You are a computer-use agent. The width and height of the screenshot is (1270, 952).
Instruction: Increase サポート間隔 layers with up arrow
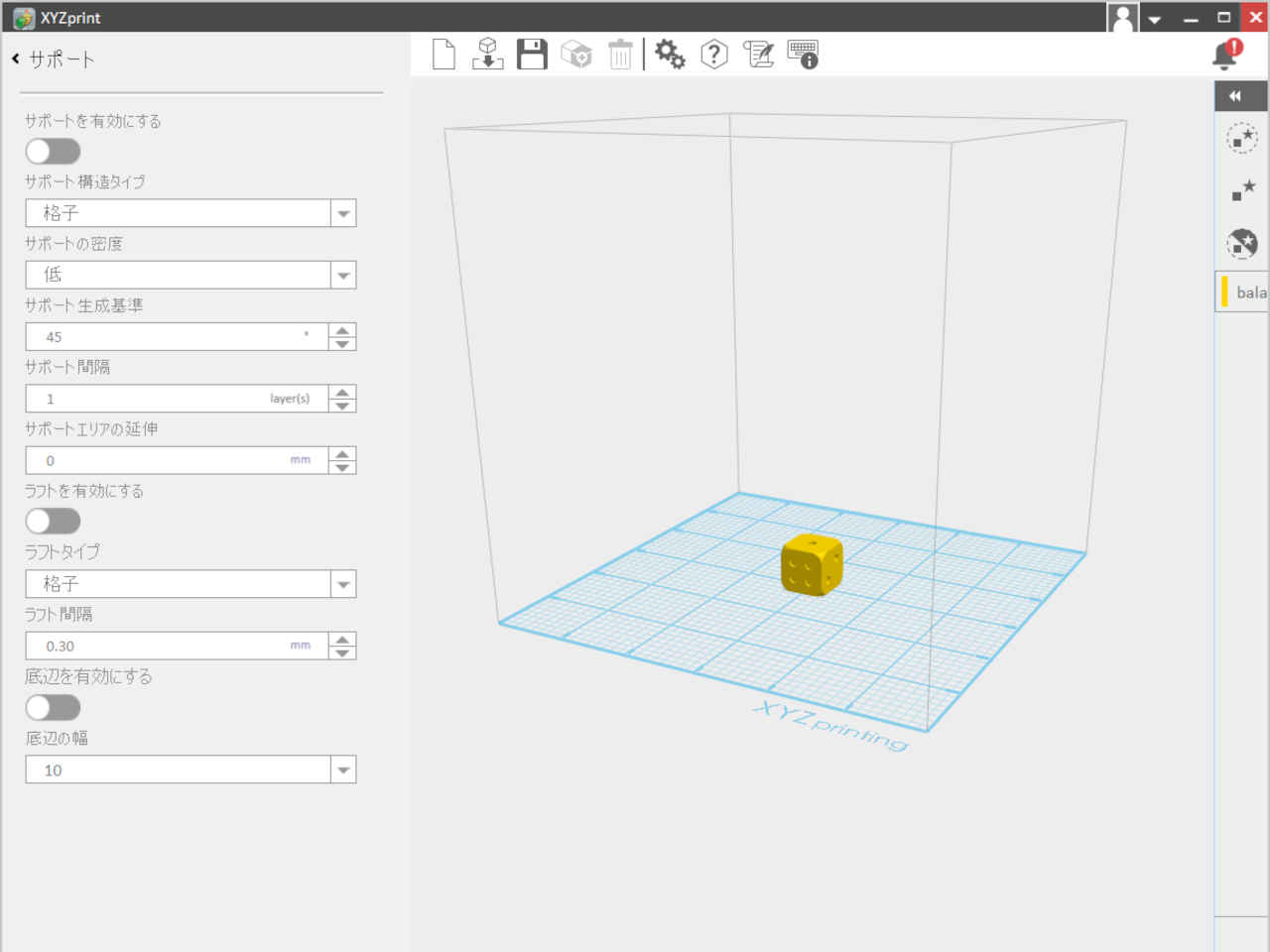click(x=342, y=392)
